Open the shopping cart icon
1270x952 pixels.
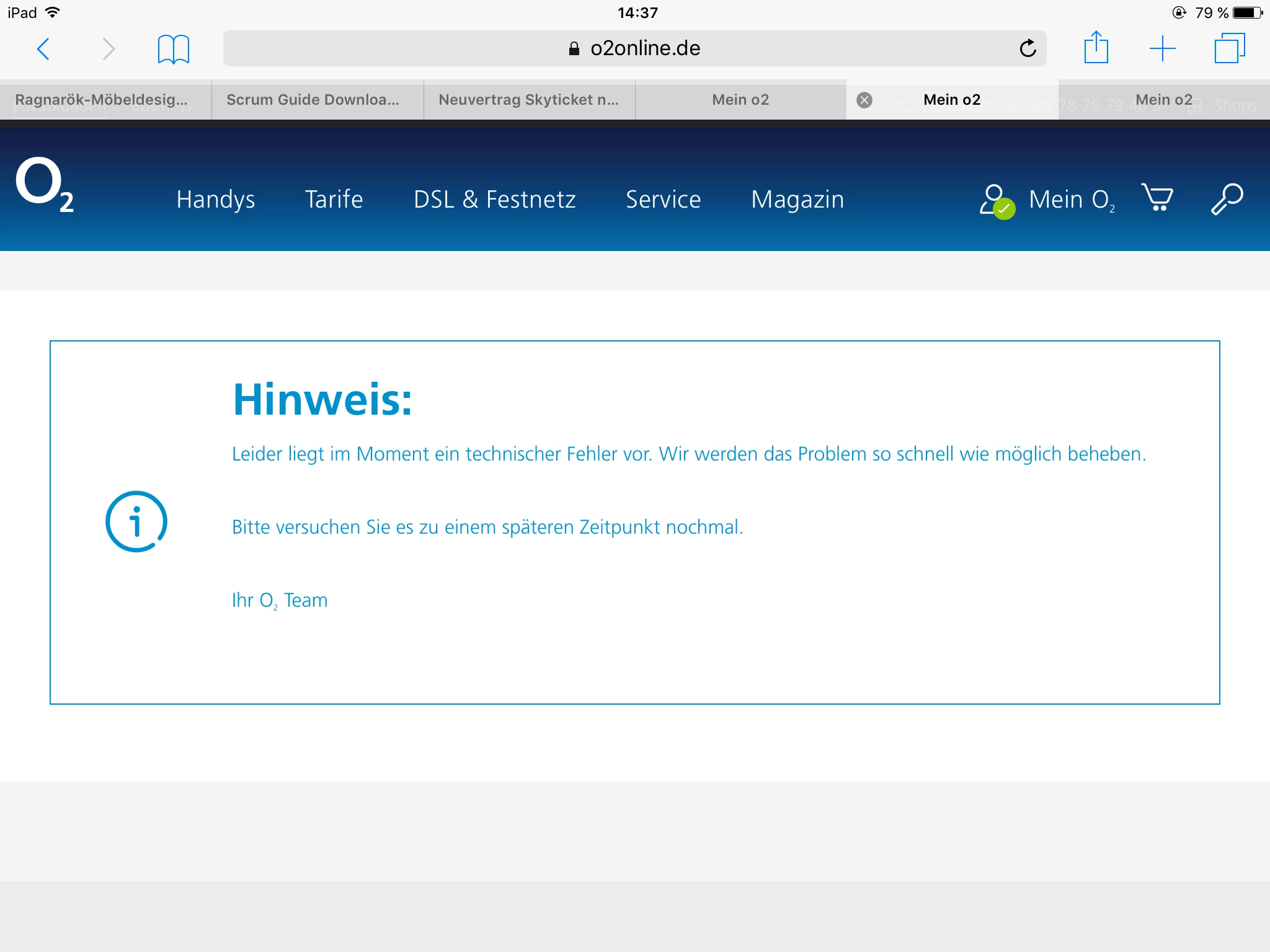click(x=1157, y=198)
